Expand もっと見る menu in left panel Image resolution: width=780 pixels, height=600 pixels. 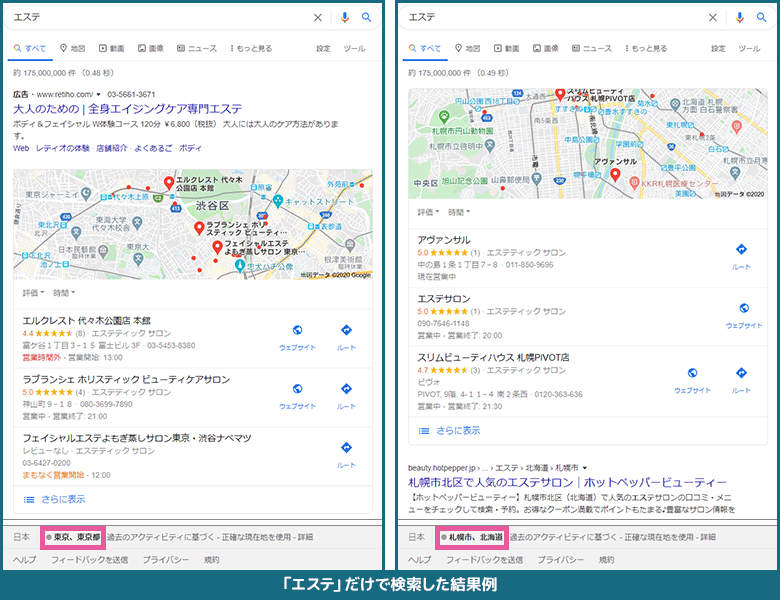[251, 48]
